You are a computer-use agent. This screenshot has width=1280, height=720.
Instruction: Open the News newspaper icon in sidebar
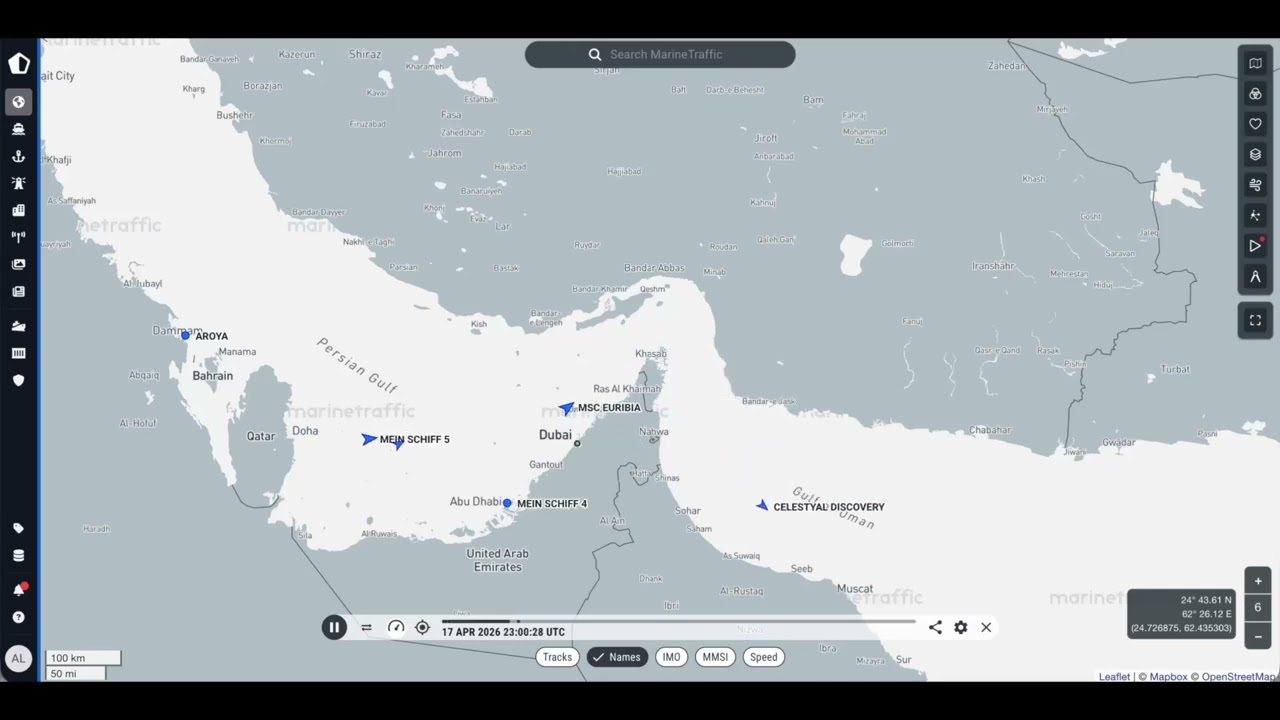point(18,291)
